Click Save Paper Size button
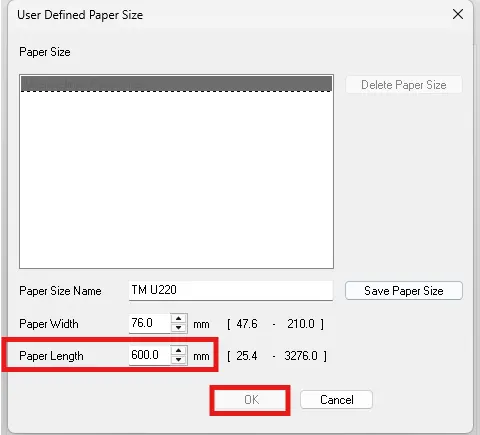The width and height of the screenshot is (480, 435). (x=404, y=291)
